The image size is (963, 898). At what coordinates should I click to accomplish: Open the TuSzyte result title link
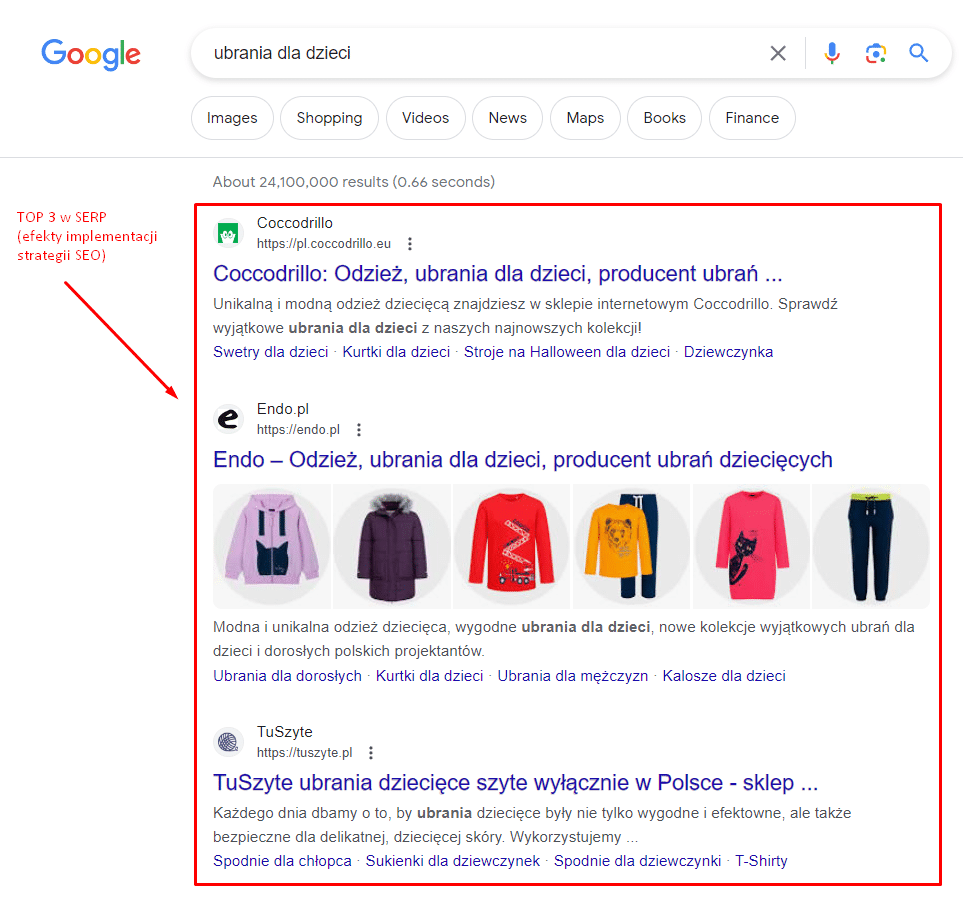tap(515, 783)
